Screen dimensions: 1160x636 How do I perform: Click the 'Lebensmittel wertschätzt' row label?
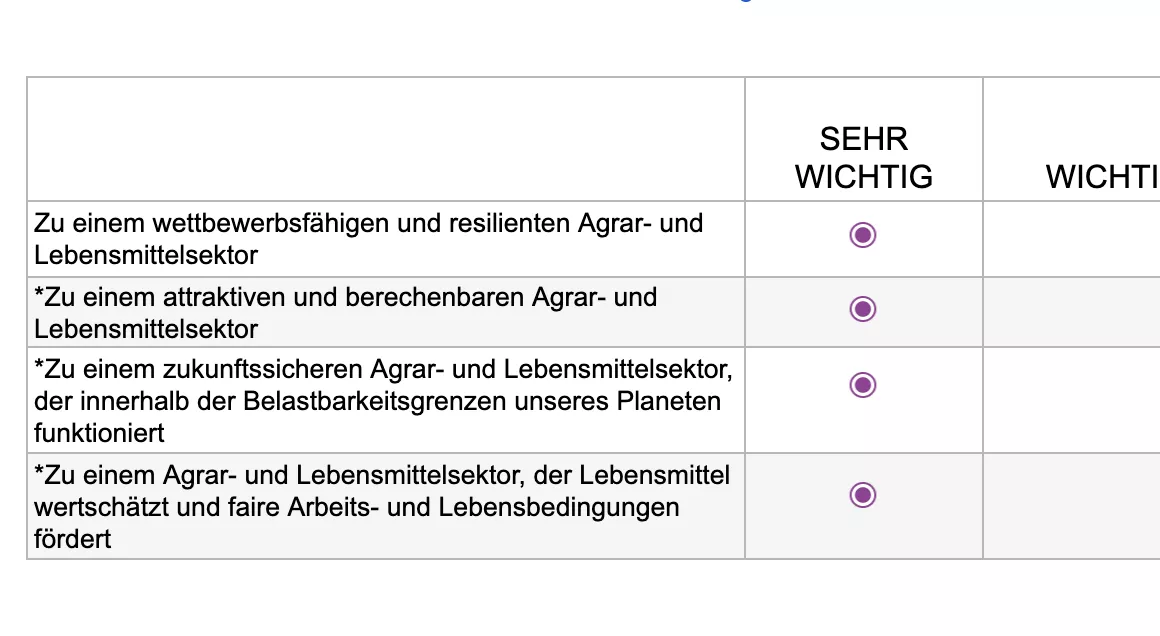(x=381, y=507)
